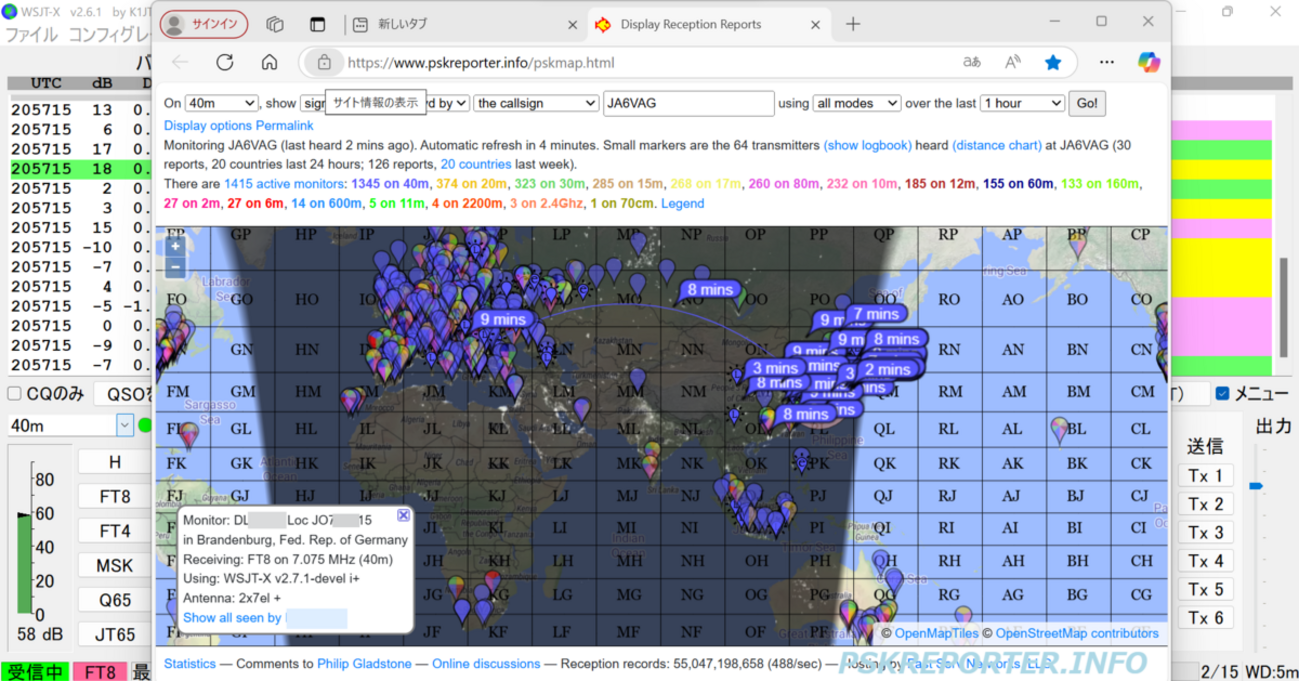Select the JT65 mode button in WSJT-X

pos(115,634)
